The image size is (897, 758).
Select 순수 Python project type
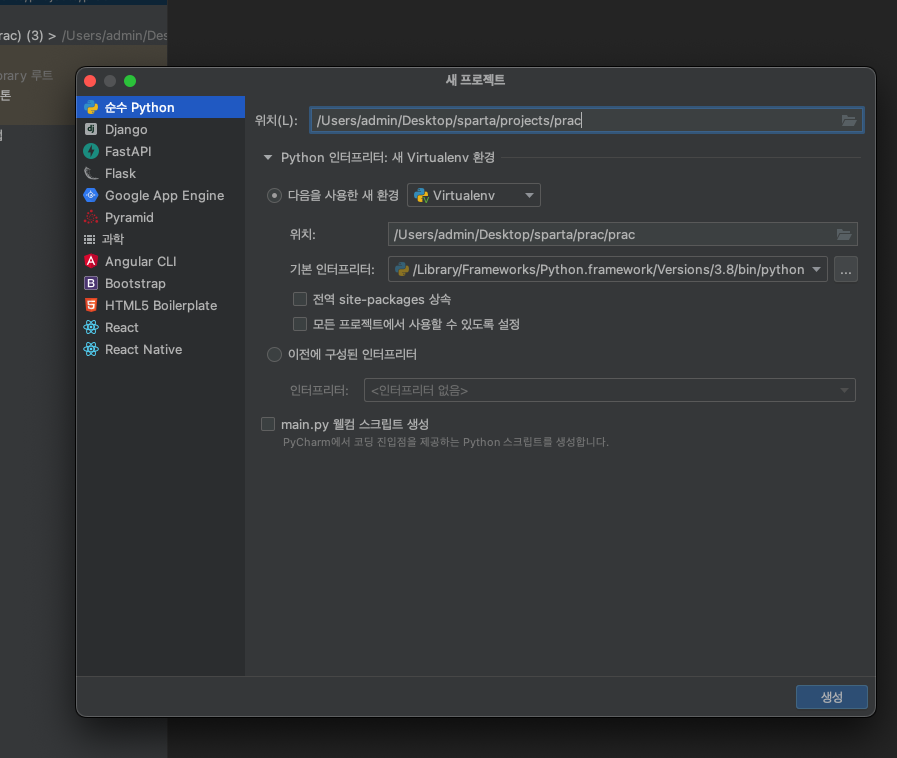[161, 107]
